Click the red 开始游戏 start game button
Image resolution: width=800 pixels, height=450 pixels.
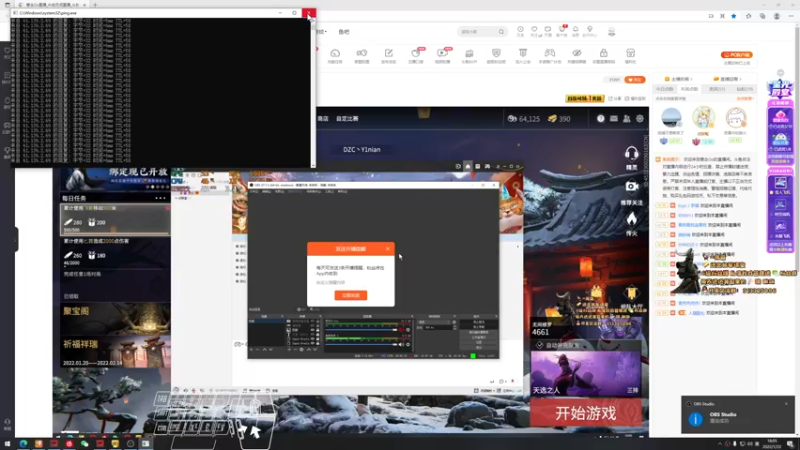[x=586, y=413]
